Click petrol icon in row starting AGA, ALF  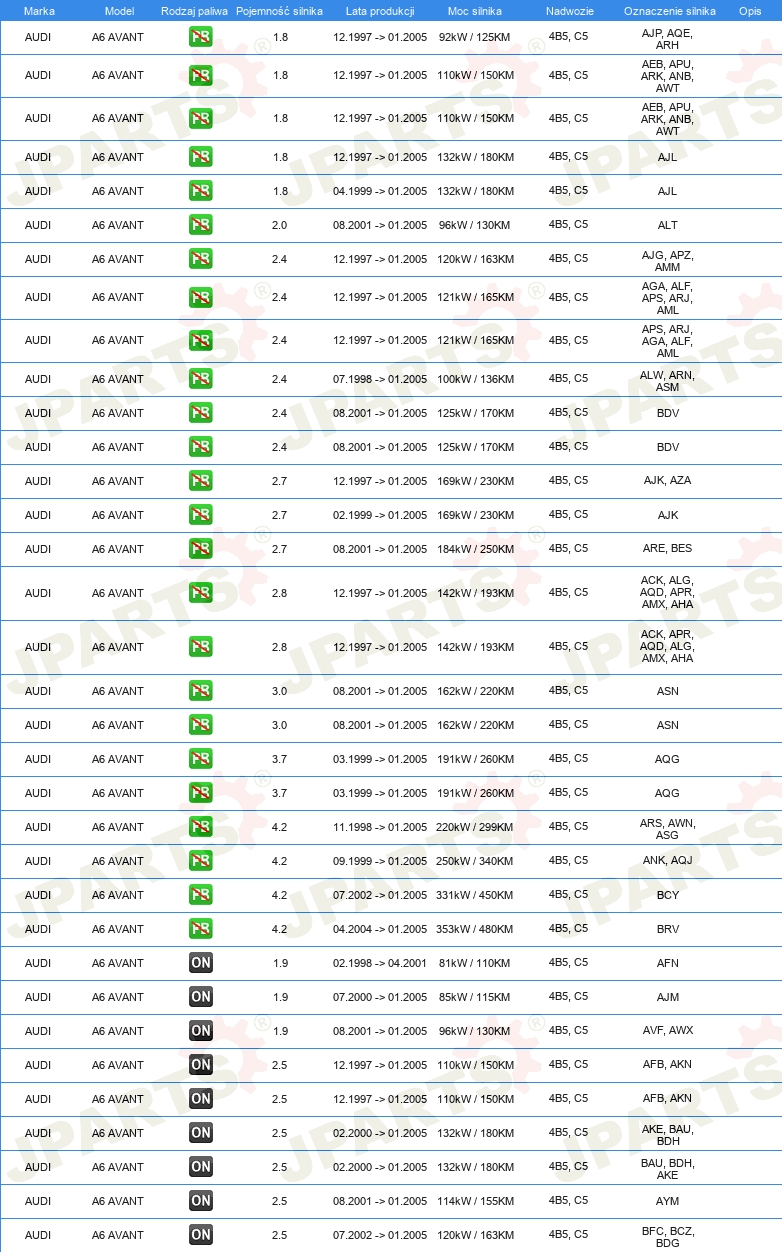[x=200, y=298]
